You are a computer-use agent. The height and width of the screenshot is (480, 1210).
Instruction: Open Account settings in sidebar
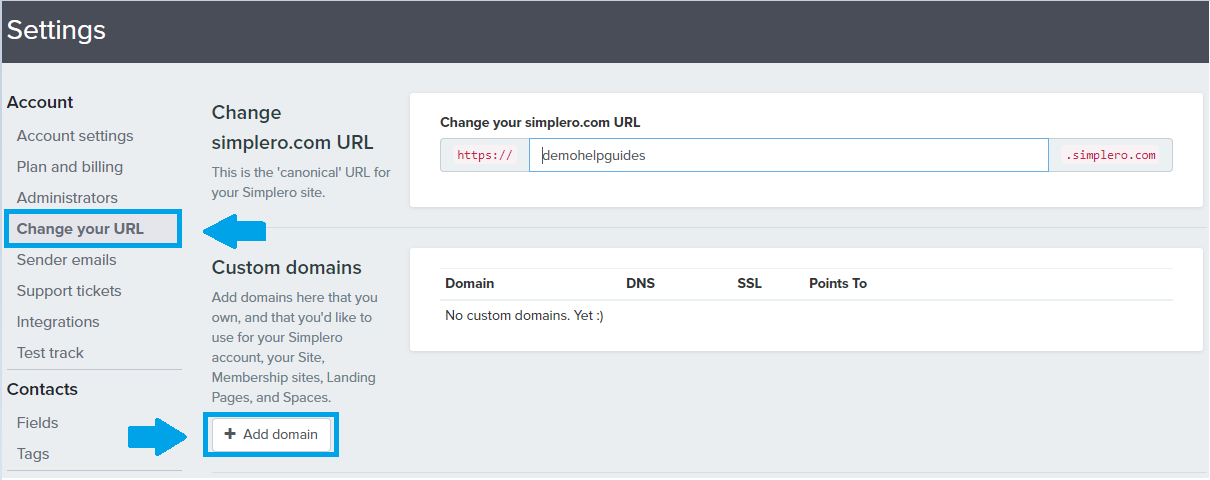(x=75, y=136)
